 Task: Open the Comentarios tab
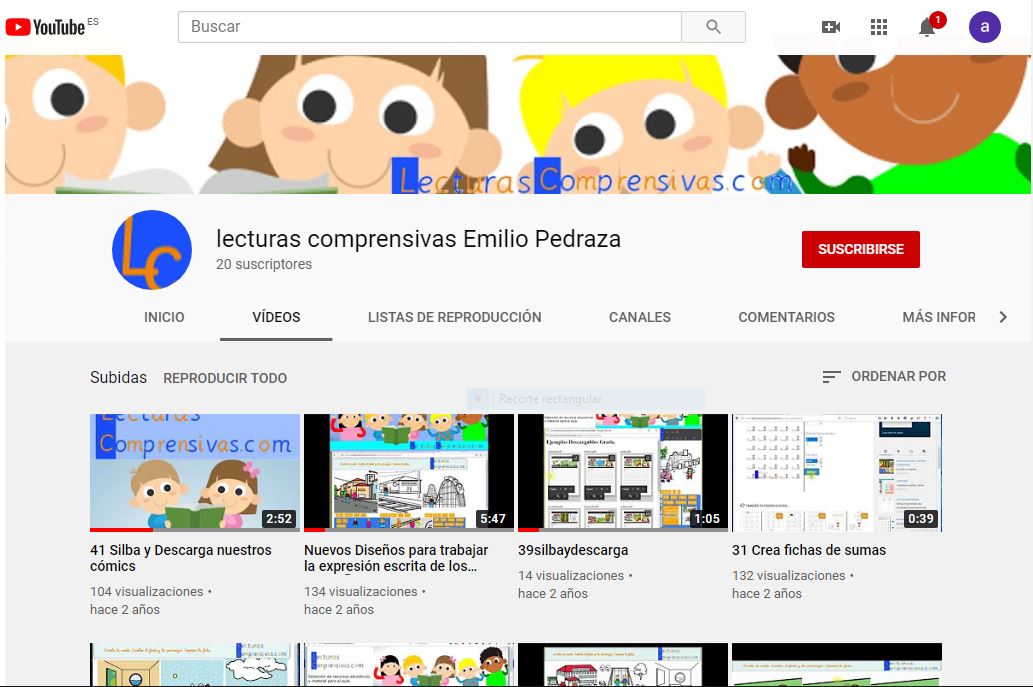[x=787, y=317]
